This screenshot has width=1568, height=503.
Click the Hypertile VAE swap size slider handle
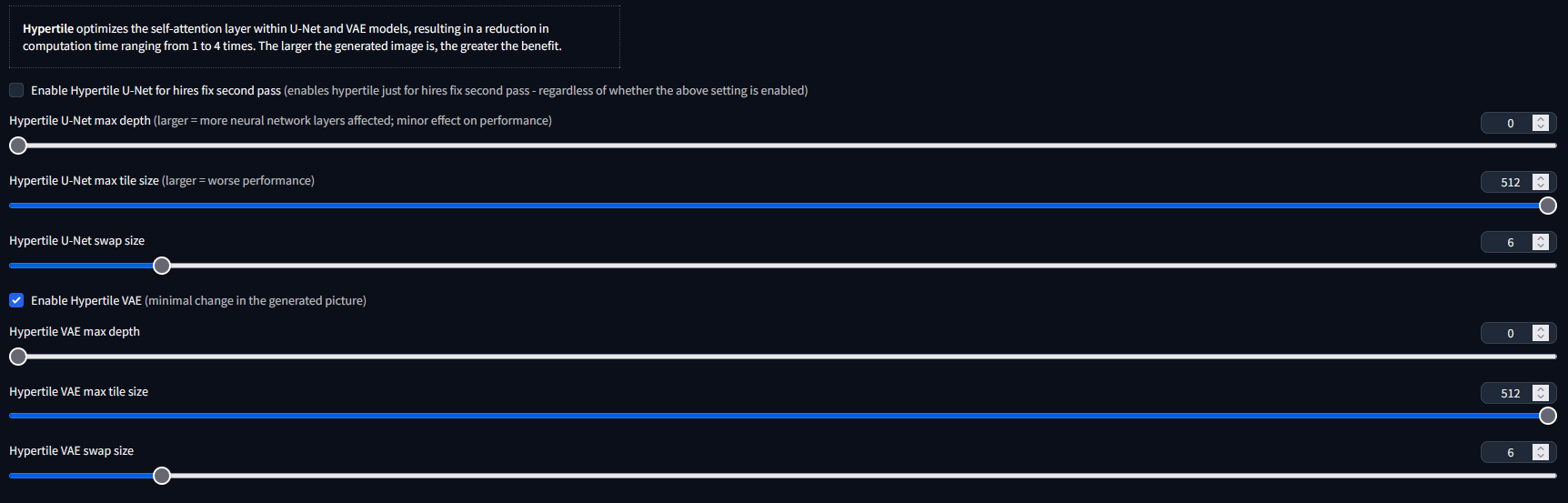tap(162, 476)
